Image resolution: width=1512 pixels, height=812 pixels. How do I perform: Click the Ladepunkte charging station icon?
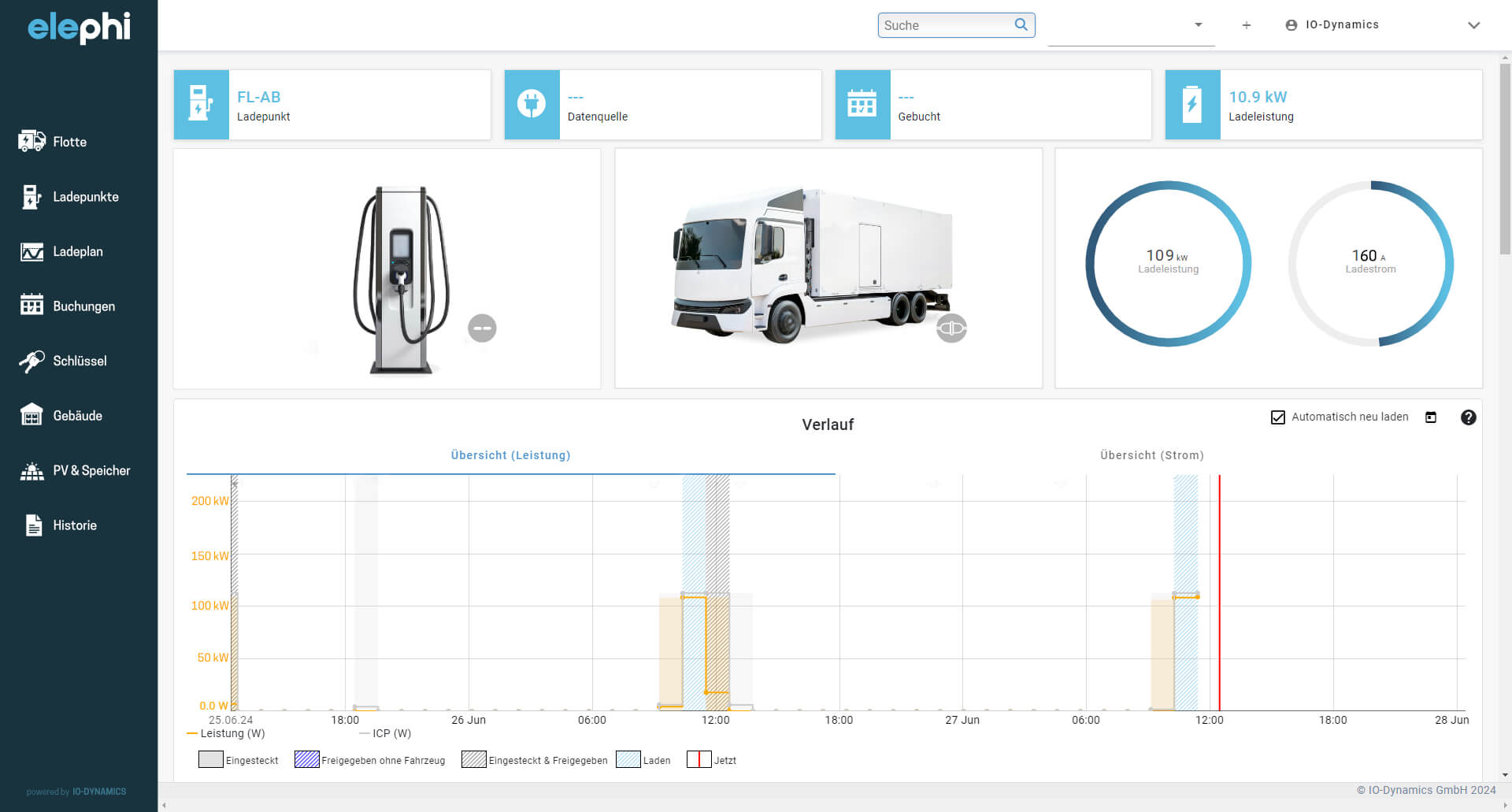tap(31, 197)
